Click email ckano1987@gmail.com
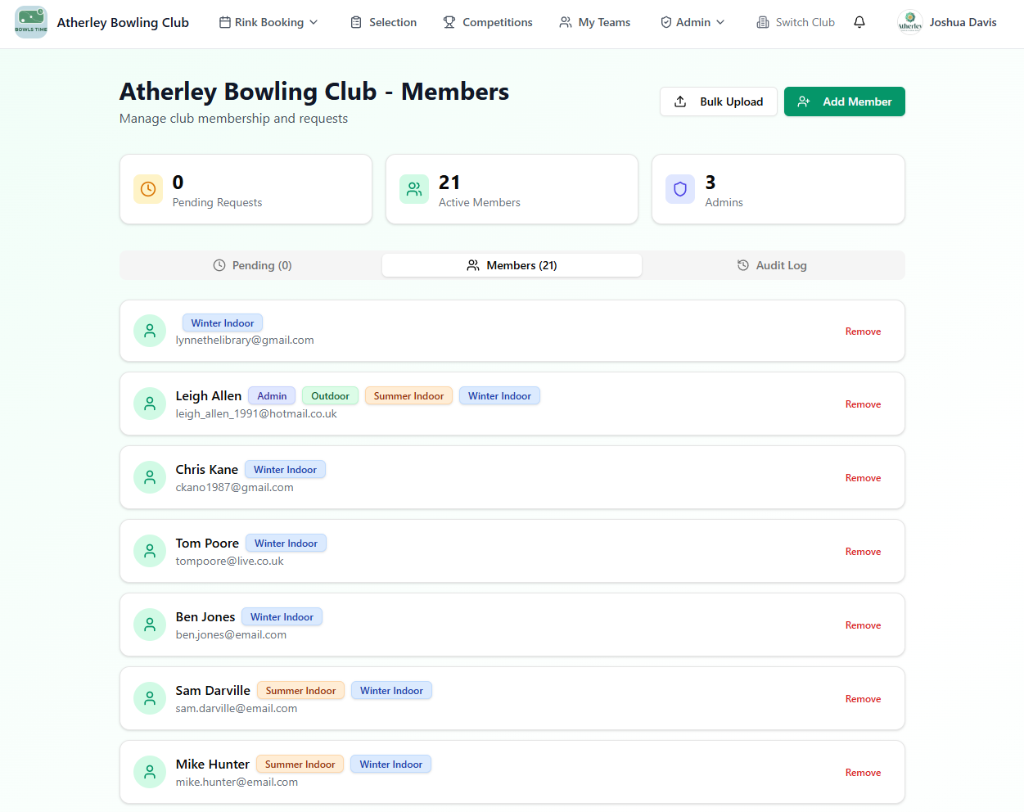This screenshot has width=1024, height=812. click(234, 487)
